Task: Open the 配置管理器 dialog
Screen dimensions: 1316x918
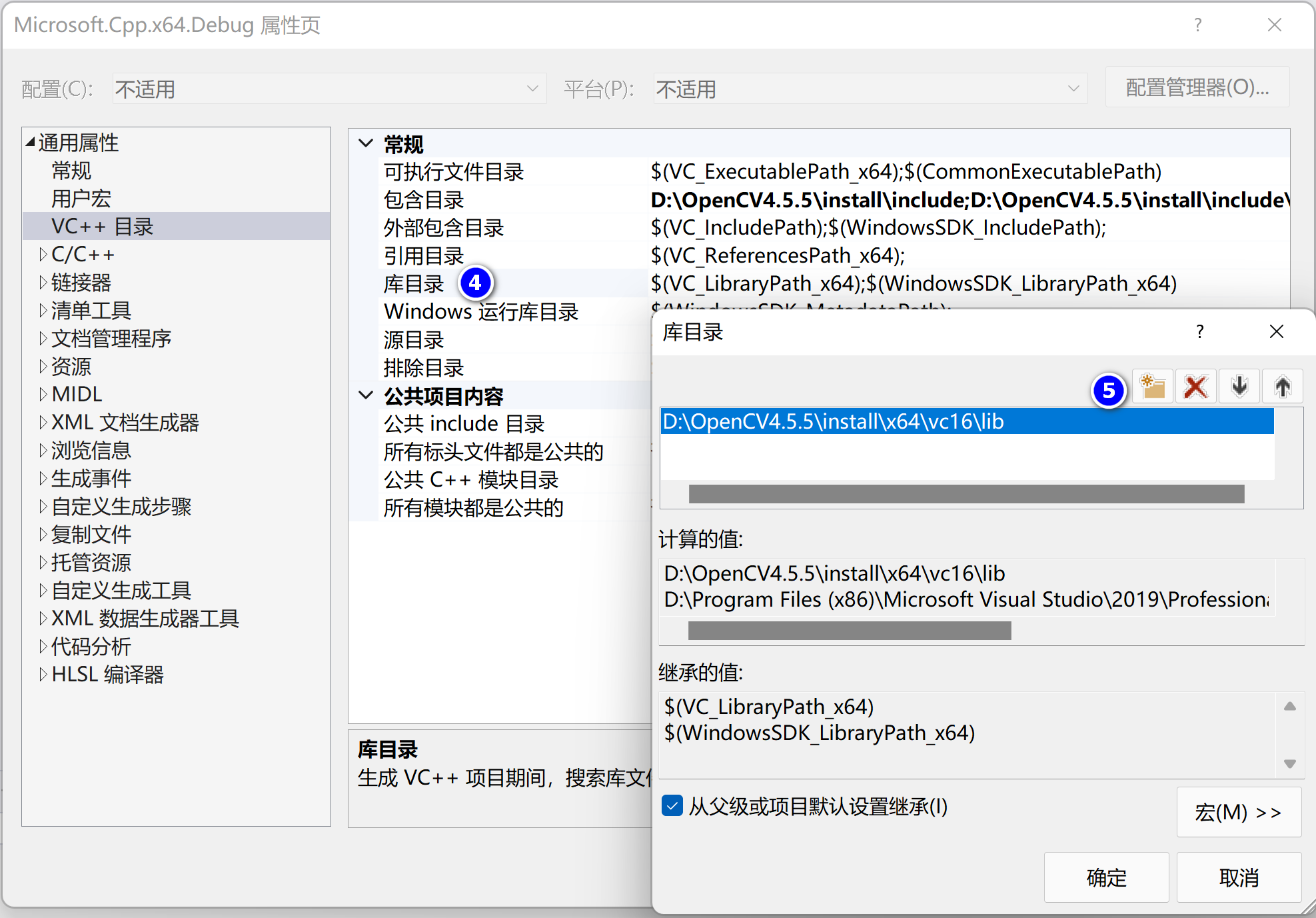Action: click(x=1196, y=87)
